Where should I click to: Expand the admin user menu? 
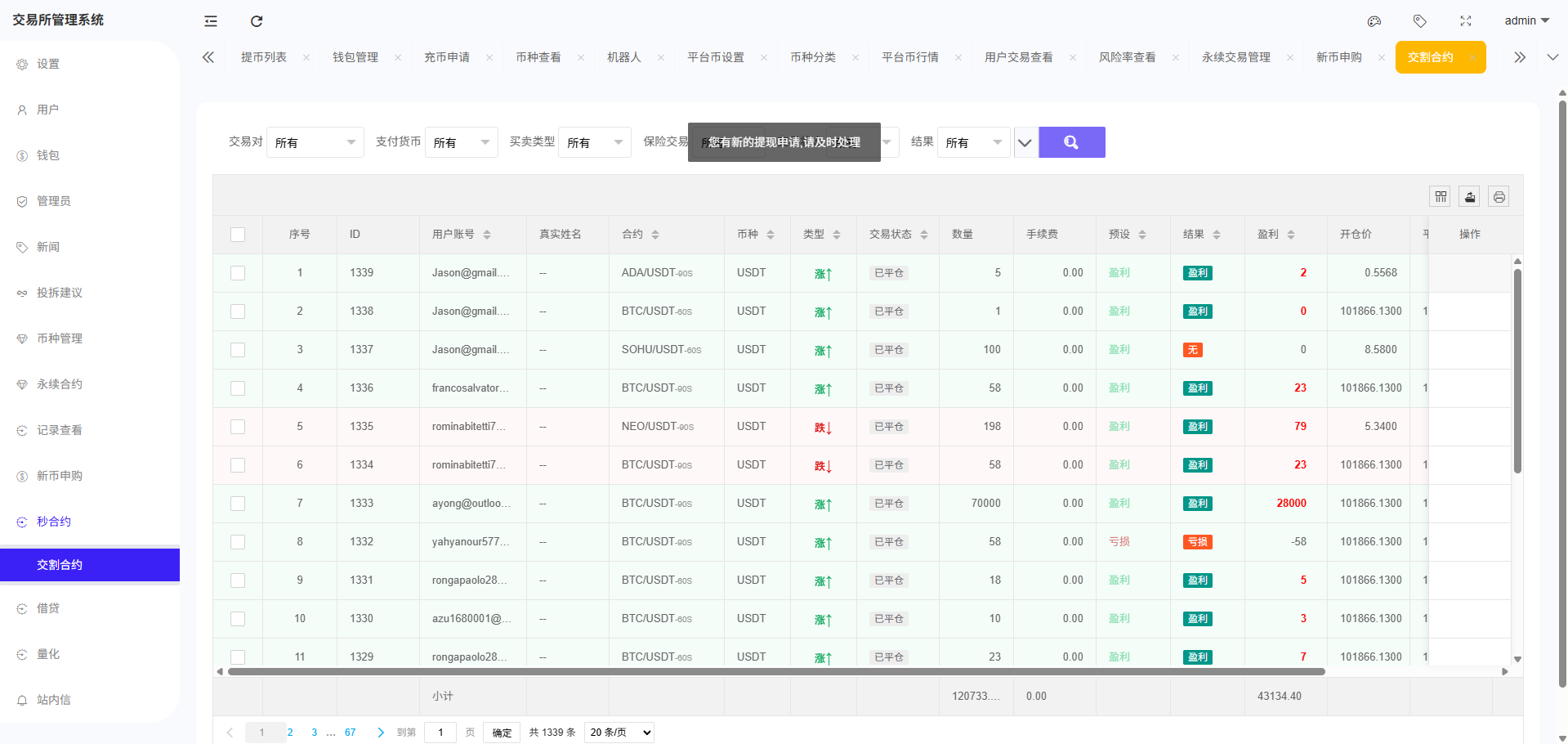tap(1526, 20)
